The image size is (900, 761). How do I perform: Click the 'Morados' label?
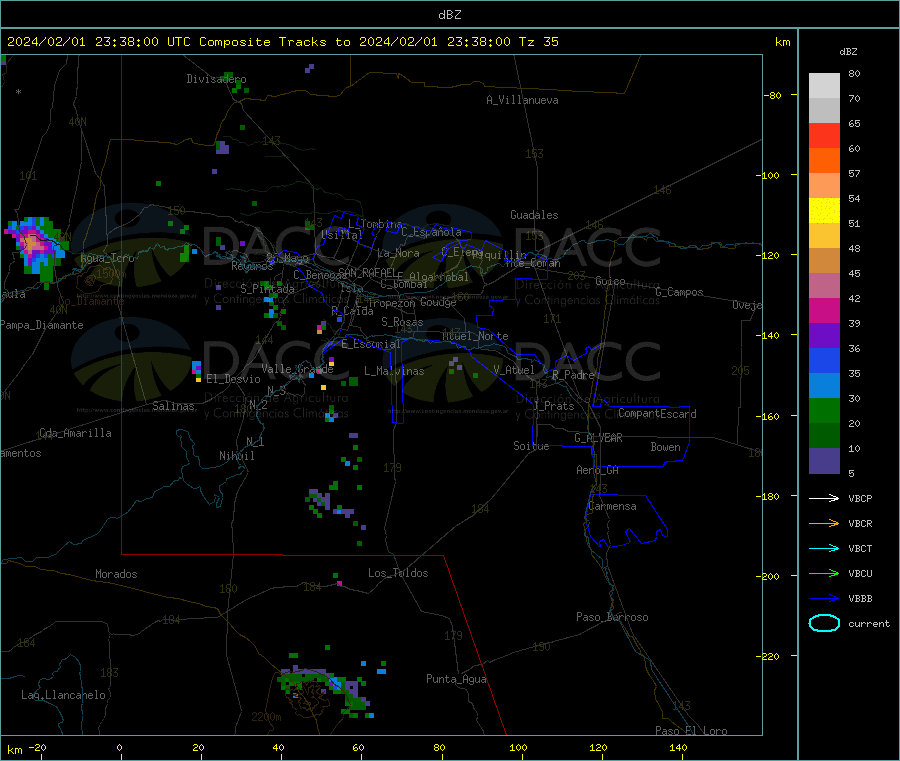point(116,574)
